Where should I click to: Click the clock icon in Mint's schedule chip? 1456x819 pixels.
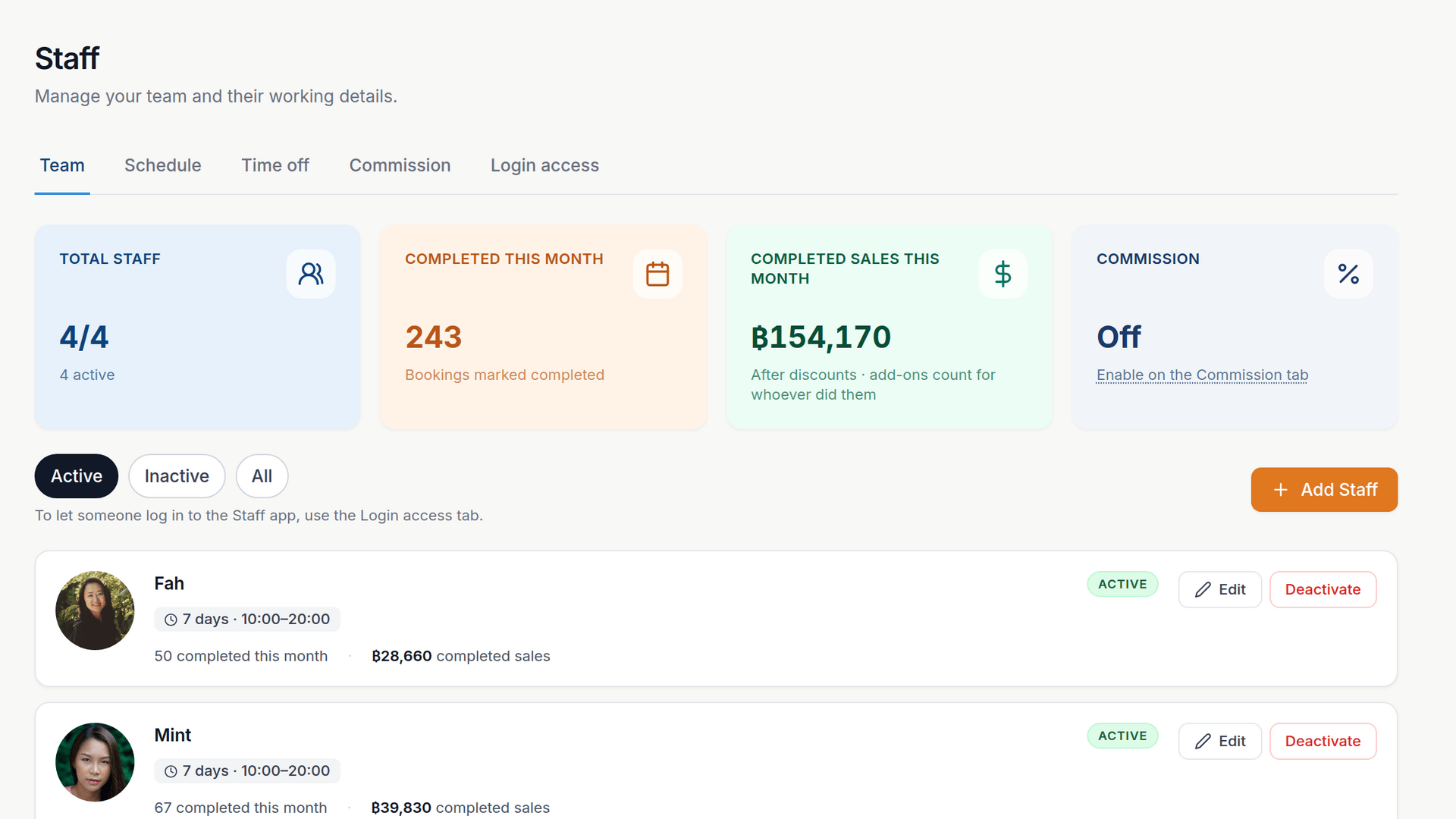pos(171,771)
